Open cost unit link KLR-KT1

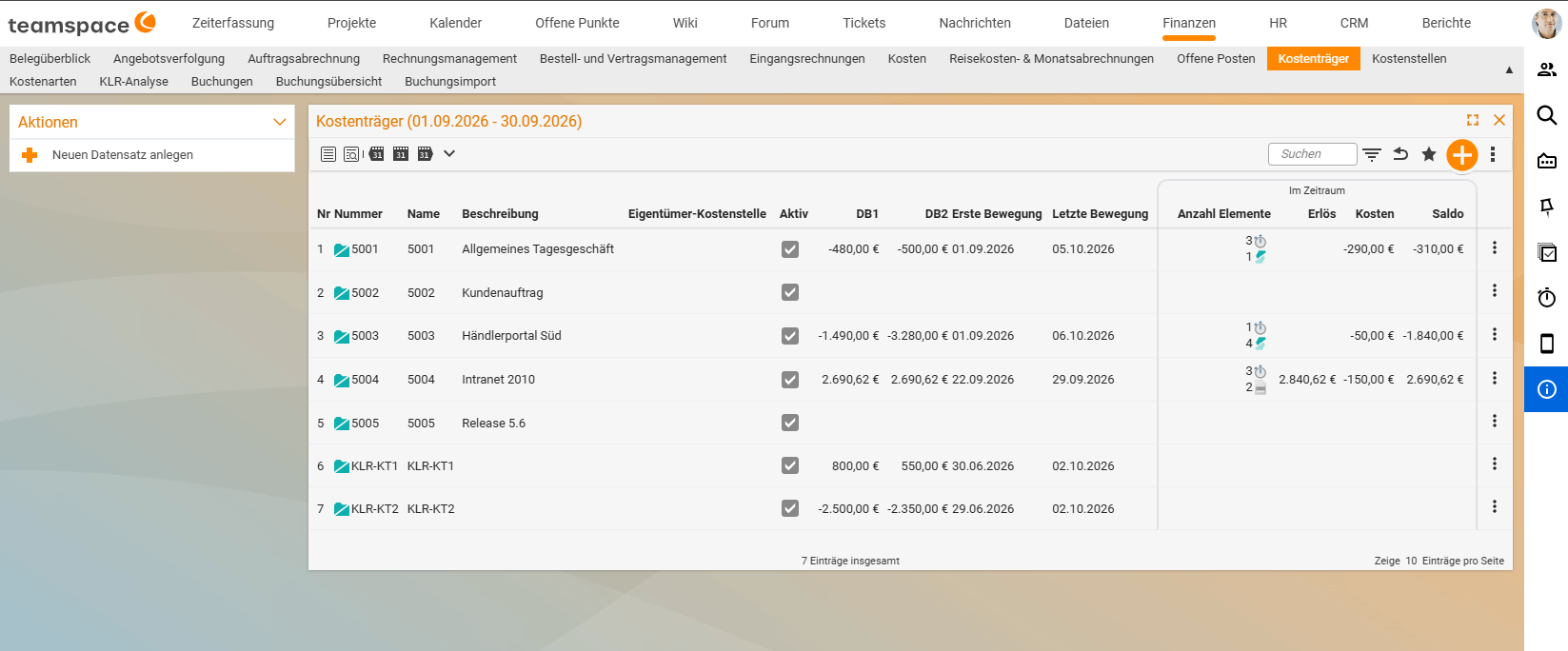coord(374,466)
